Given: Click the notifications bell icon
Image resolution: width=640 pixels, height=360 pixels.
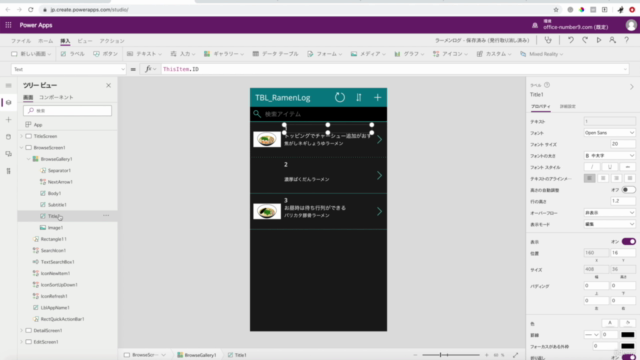Looking at the screenshot, I should tap(535, 25).
